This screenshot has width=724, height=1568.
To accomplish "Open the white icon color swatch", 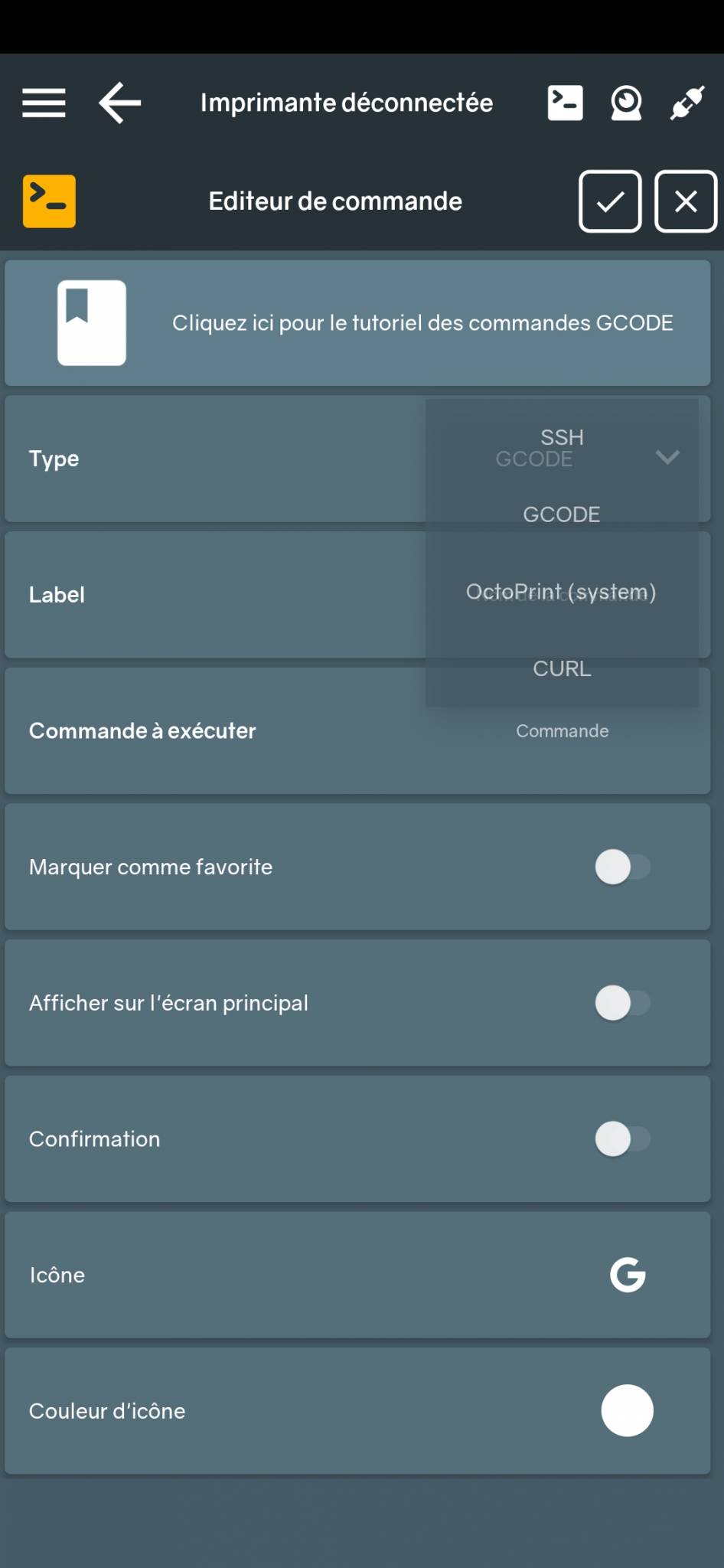I will click(x=628, y=1410).
